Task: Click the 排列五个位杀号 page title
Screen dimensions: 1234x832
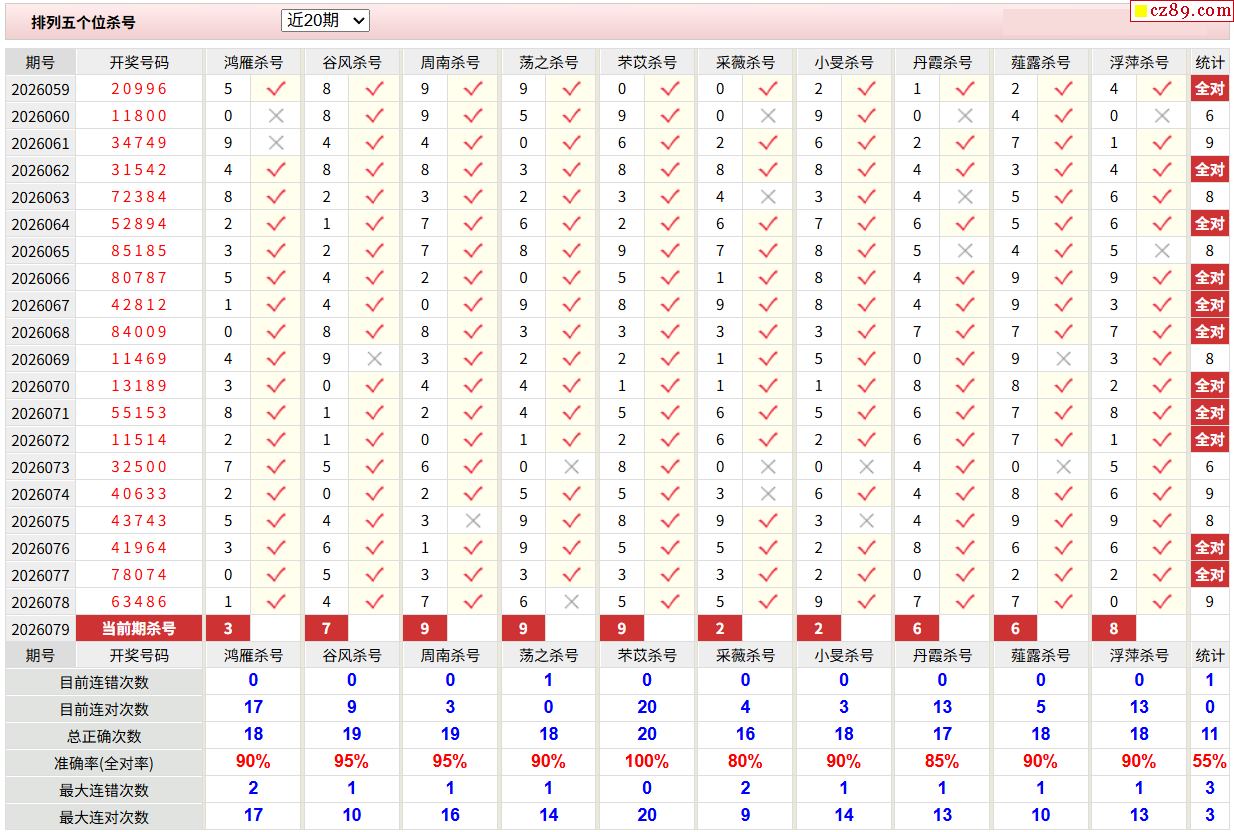Action: pyautogui.click(x=83, y=22)
